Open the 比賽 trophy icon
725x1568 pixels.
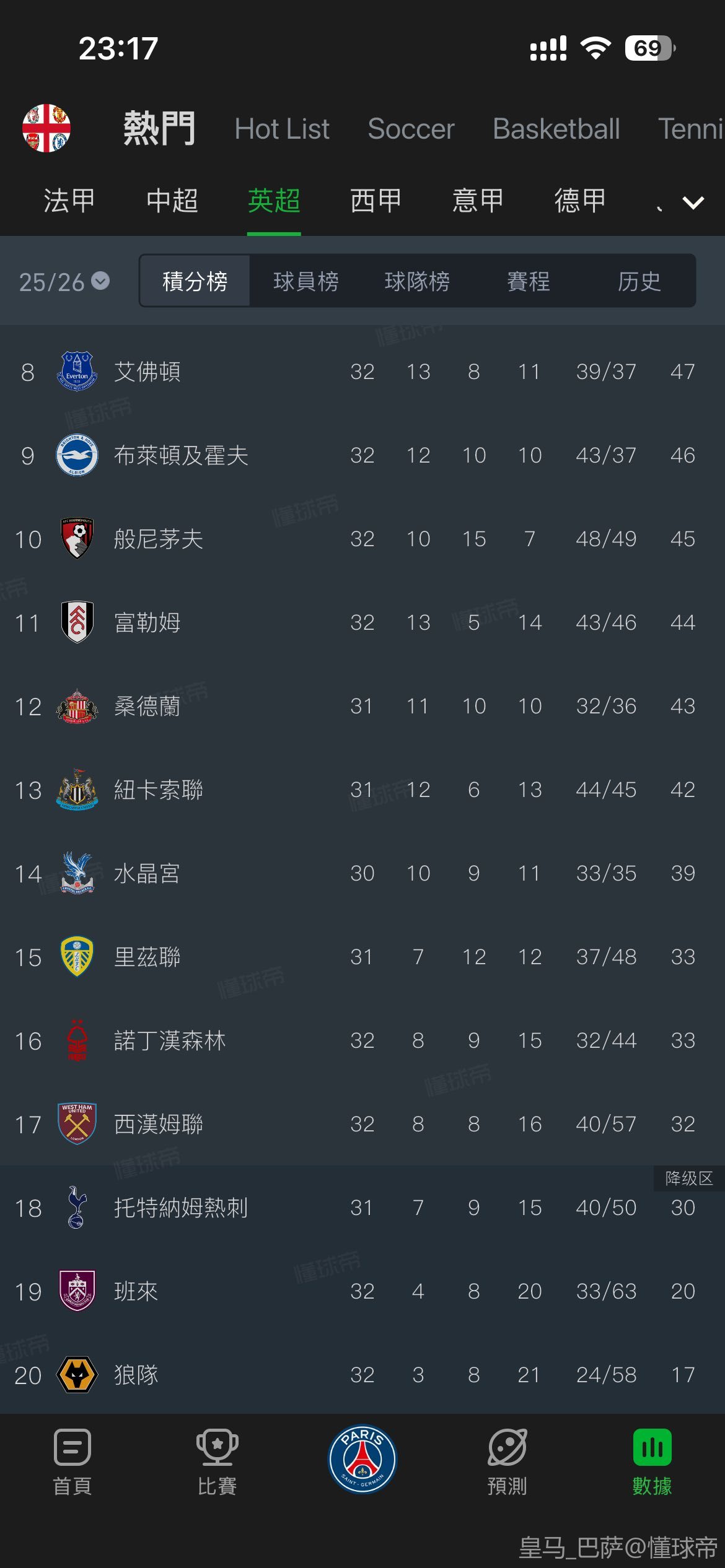(217, 1447)
